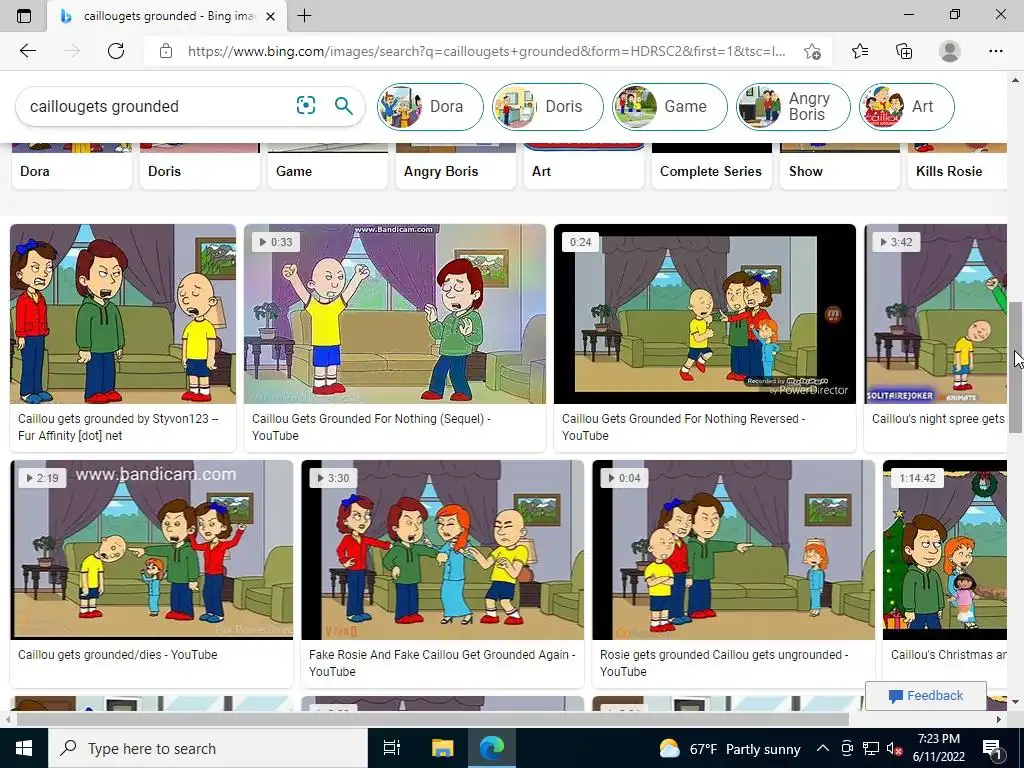Select the Dora suggestion pill

[x=430, y=106]
